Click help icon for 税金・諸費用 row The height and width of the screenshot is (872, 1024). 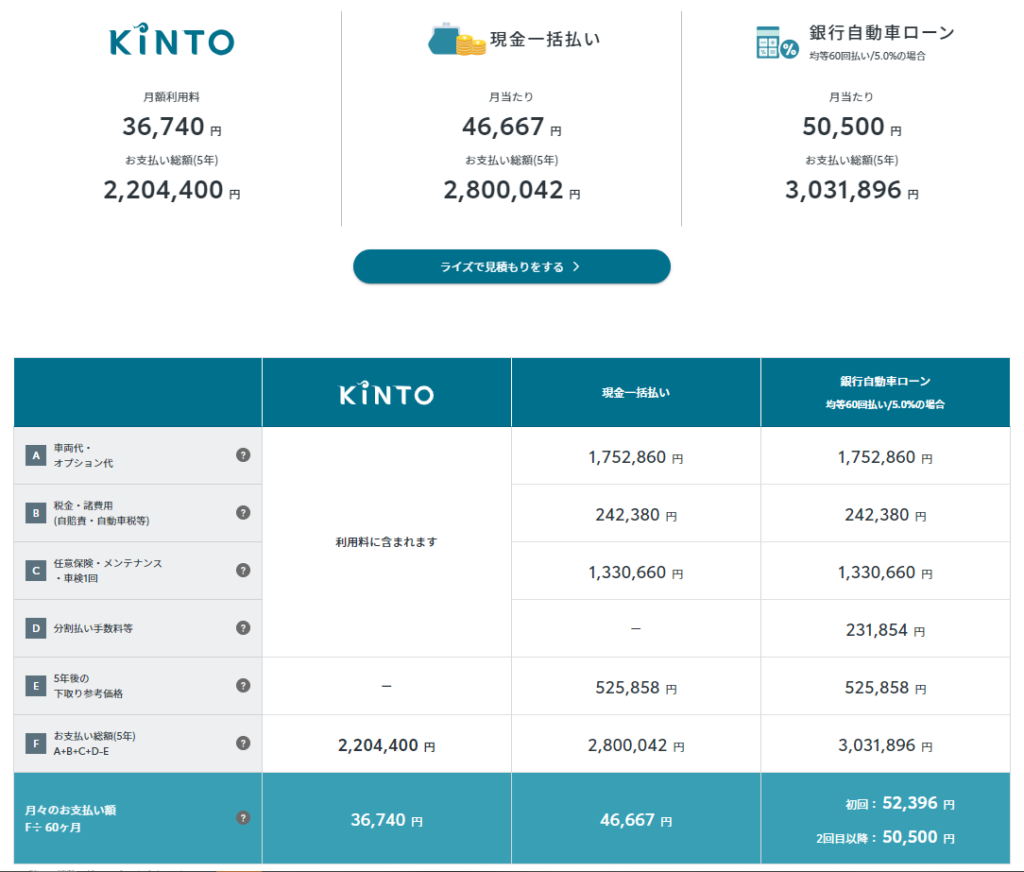[243, 513]
